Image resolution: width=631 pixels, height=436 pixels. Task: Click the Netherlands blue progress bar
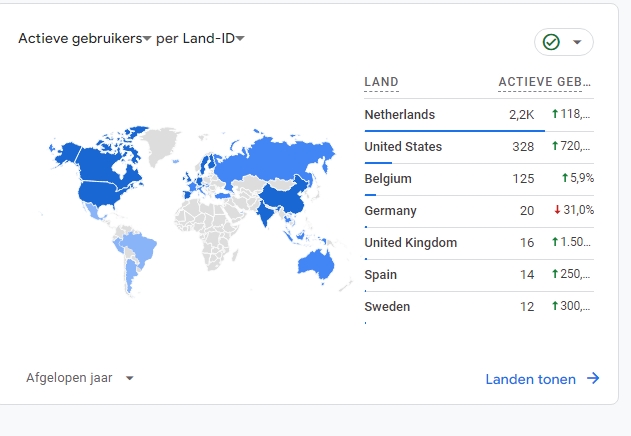(x=455, y=131)
